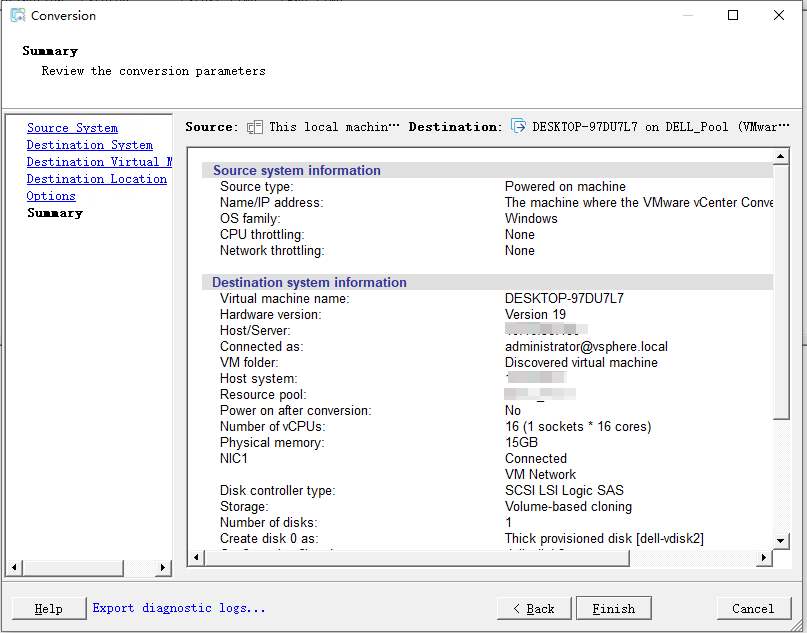Go to the Options step
This screenshot has height=633, width=807.
(51, 196)
